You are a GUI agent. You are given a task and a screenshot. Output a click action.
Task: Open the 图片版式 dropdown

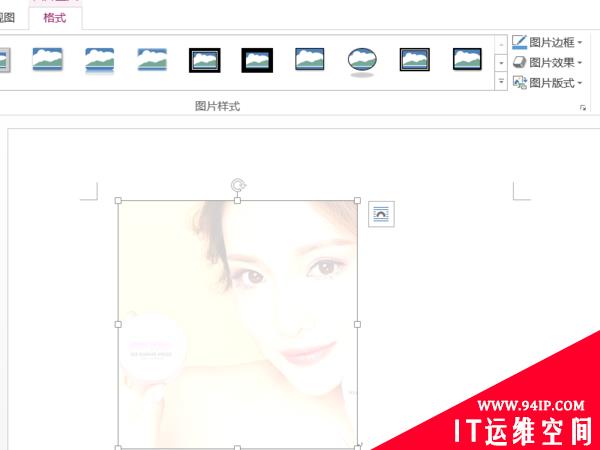[548, 83]
